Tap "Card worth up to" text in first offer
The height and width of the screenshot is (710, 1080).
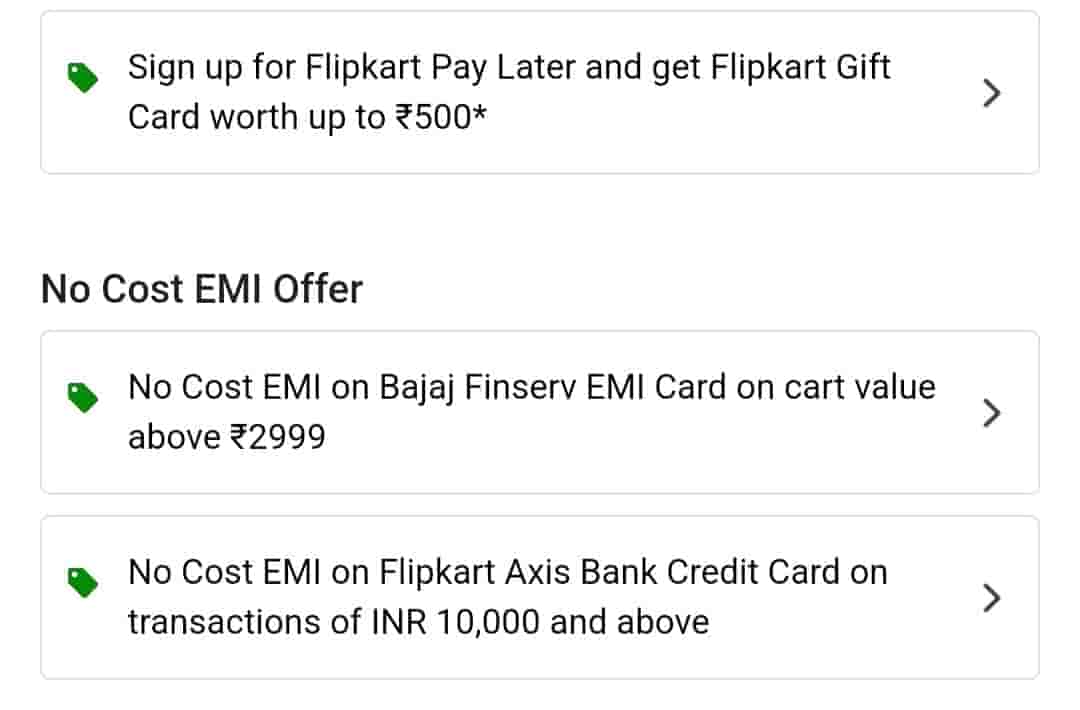pos(256,118)
